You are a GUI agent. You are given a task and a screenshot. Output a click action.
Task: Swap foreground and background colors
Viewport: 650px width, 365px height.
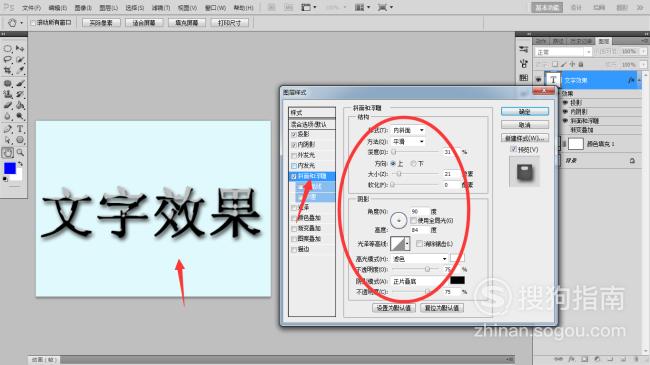pos(20,164)
